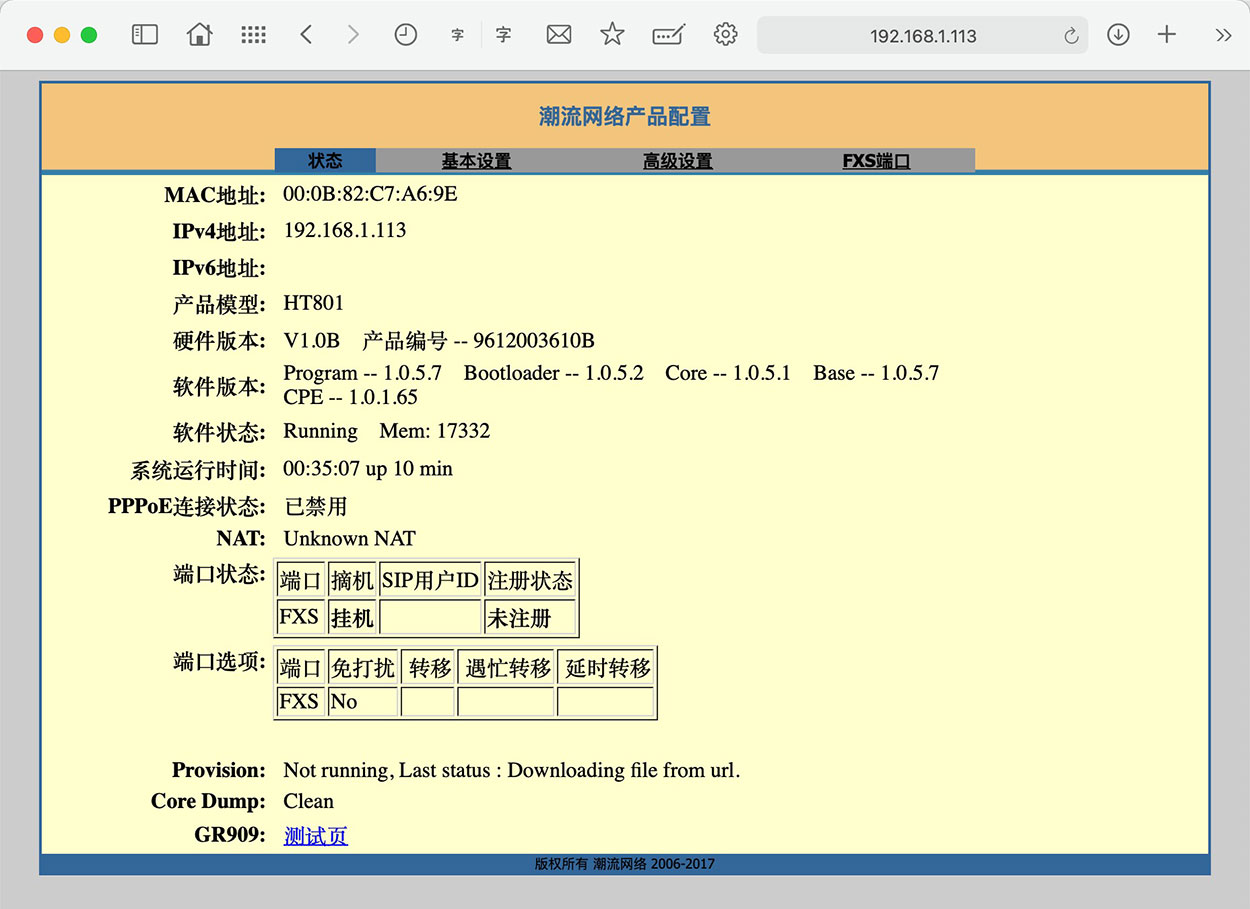This screenshot has height=909, width=1250.
Task: Expand the toolbar overflow chevrons
Action: 1223,35
